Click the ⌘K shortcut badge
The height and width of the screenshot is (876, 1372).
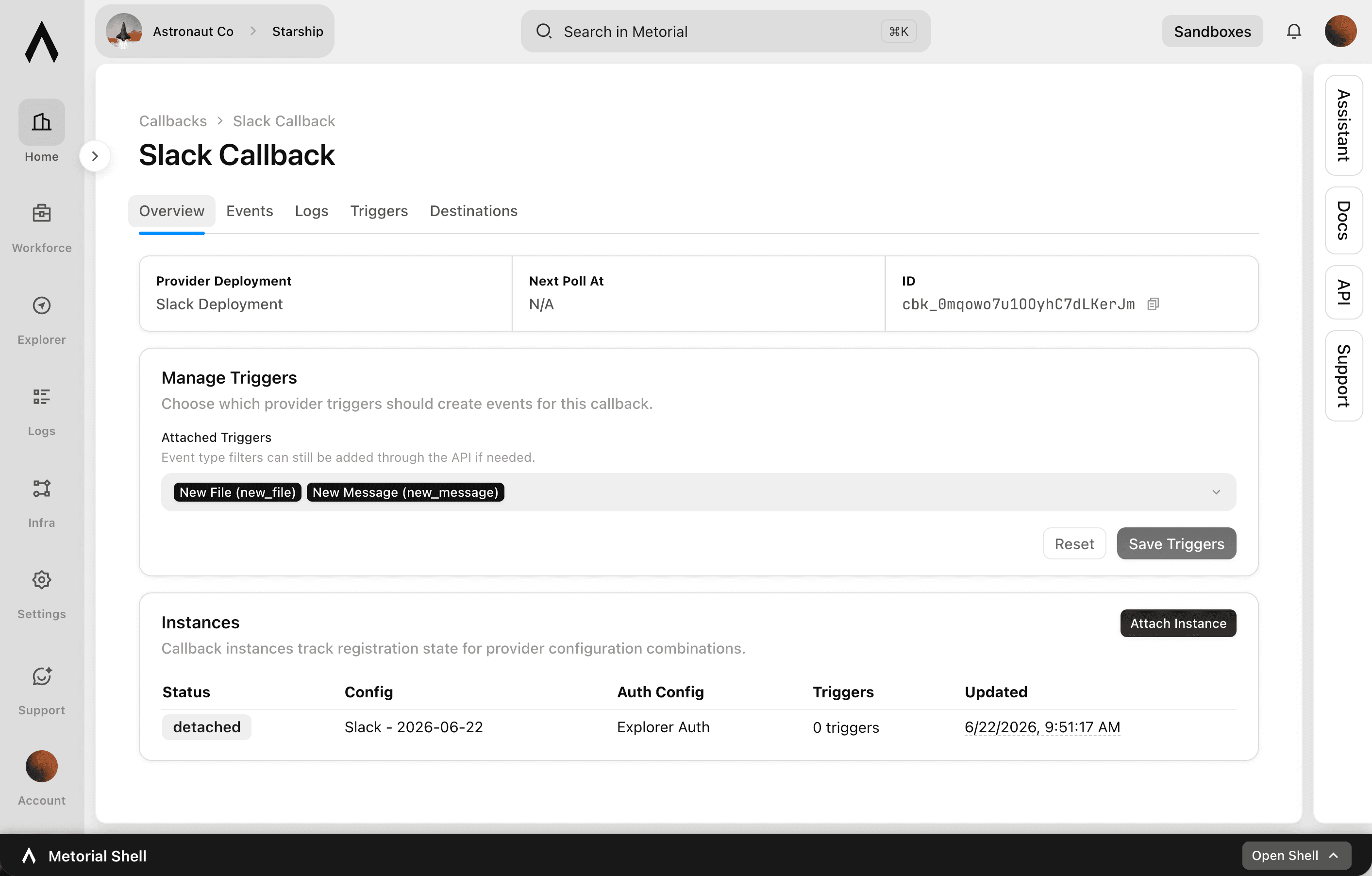(x=898, y=32)
